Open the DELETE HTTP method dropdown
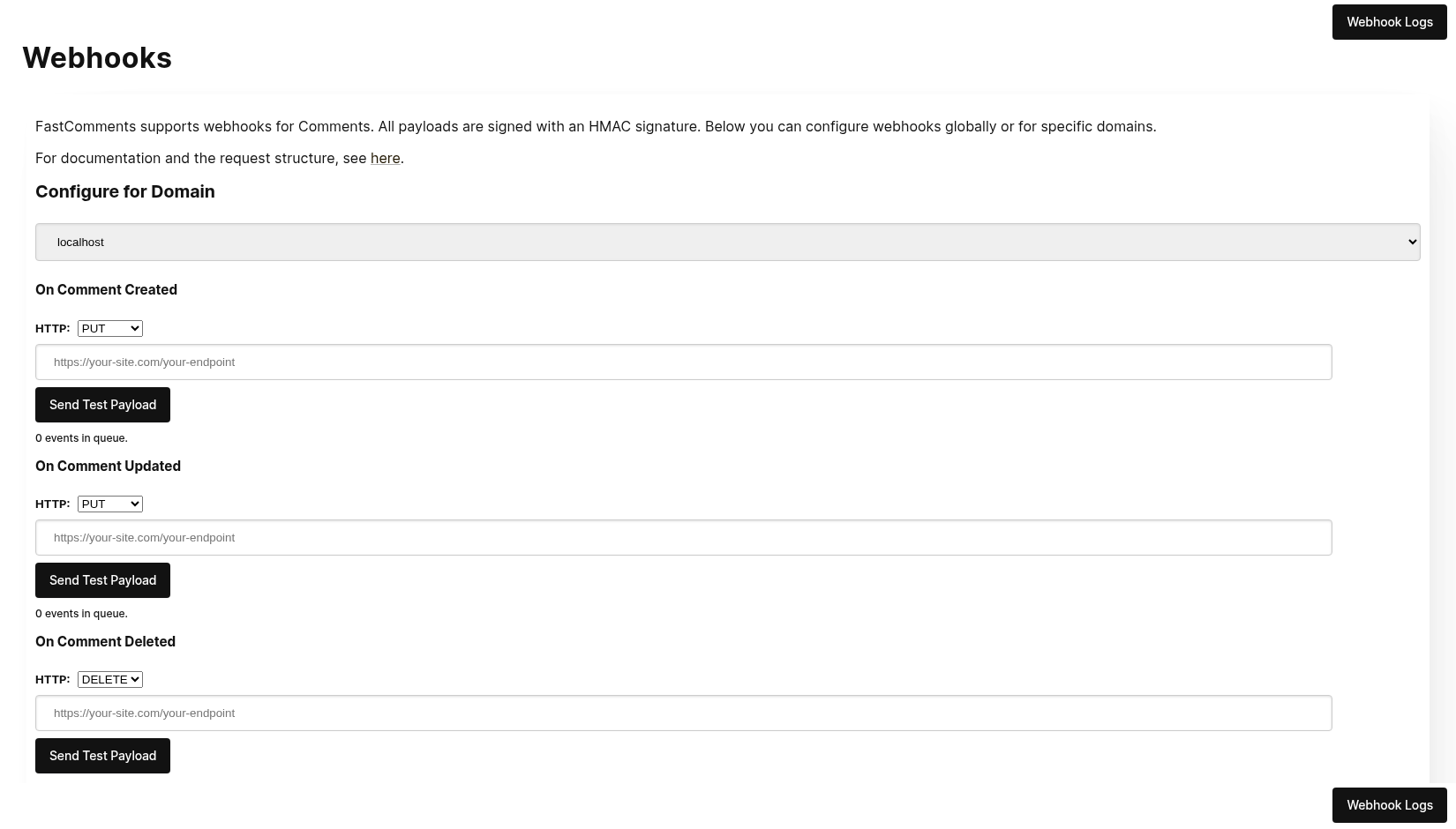This screenshot has height=829, width=1456. coord(110,679)
